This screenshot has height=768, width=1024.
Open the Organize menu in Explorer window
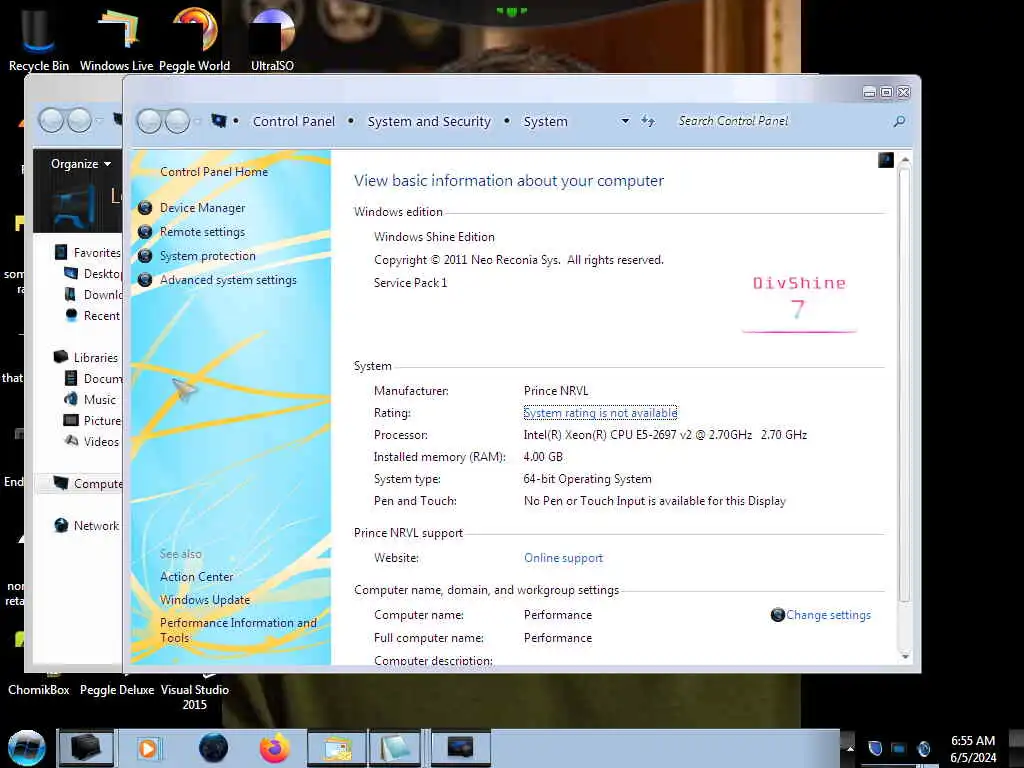tap(81, 164)
